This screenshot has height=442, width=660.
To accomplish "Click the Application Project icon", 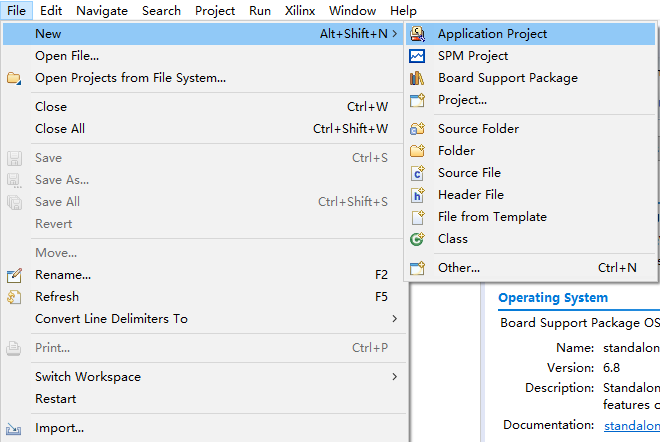I will pyautogui.click(x=417, y=34).
